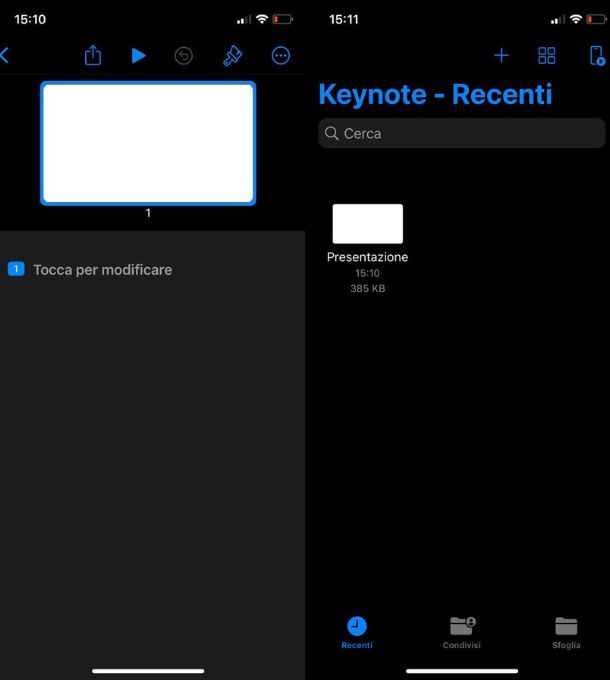The width and height of the screenshot is (610, 680).
Task: Focus the Cerca search field
Action: click(462, 133)
